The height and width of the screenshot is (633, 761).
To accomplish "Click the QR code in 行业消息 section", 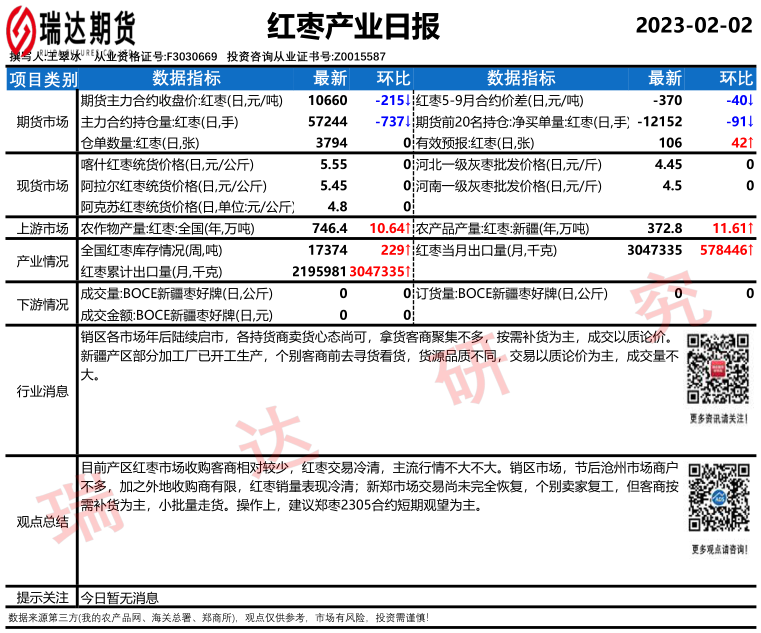I will pyautogui.click(x=718, y=372).
